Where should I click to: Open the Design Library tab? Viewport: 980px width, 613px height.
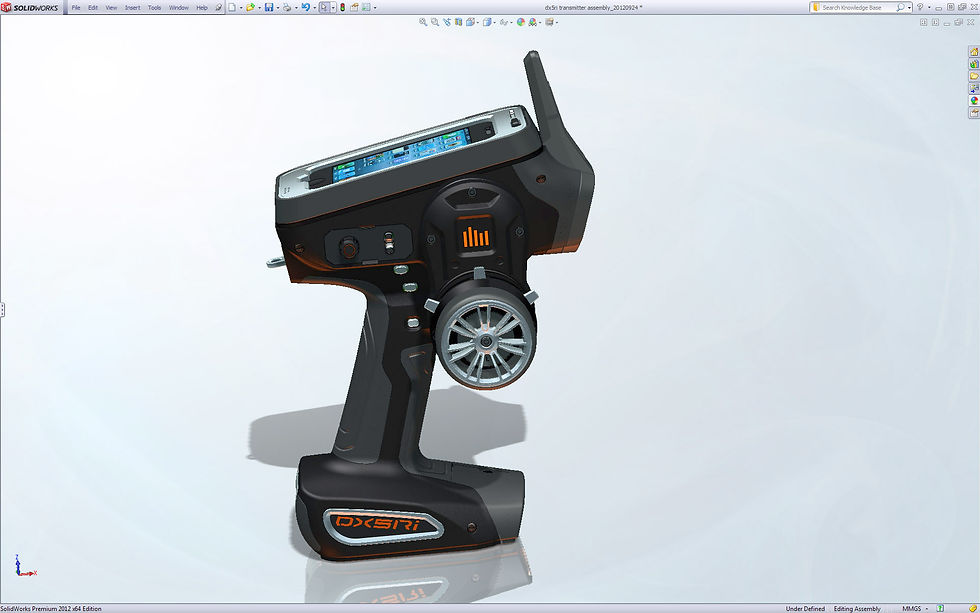tap(974, 64)
